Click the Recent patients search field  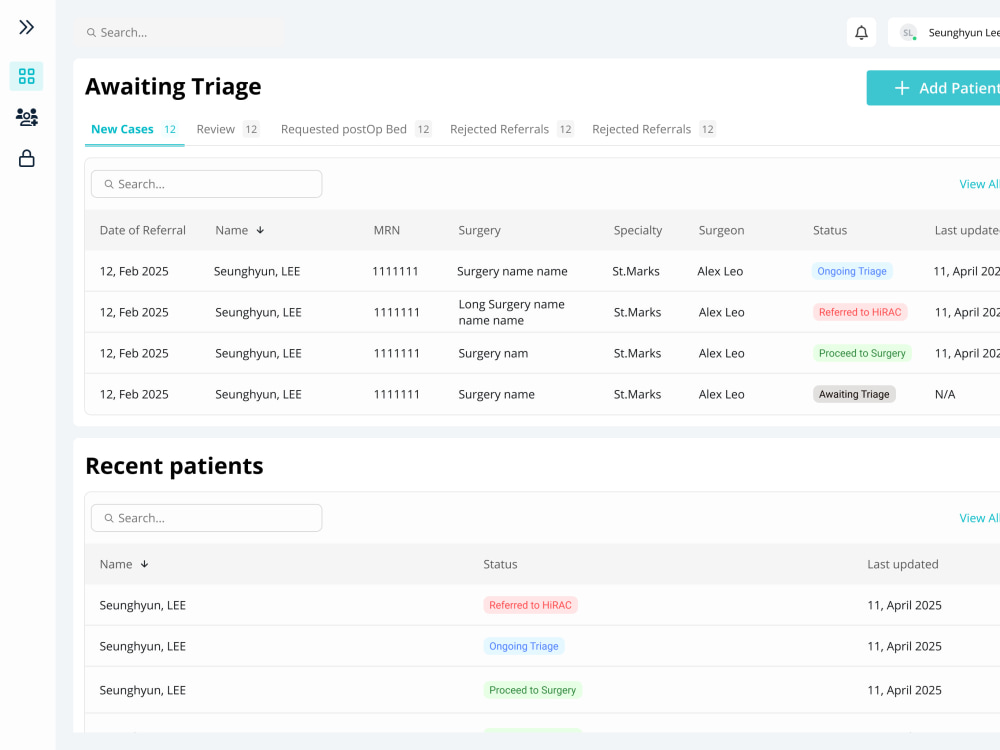tap(206, 518)
